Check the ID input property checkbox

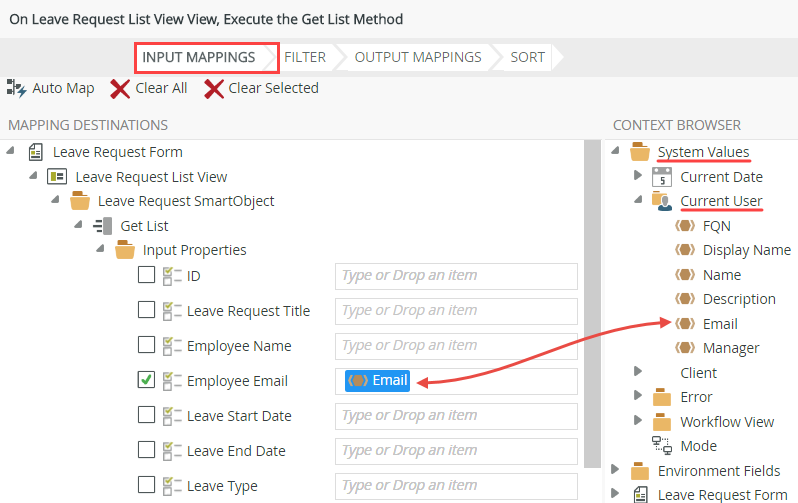(x=147, y=275)
